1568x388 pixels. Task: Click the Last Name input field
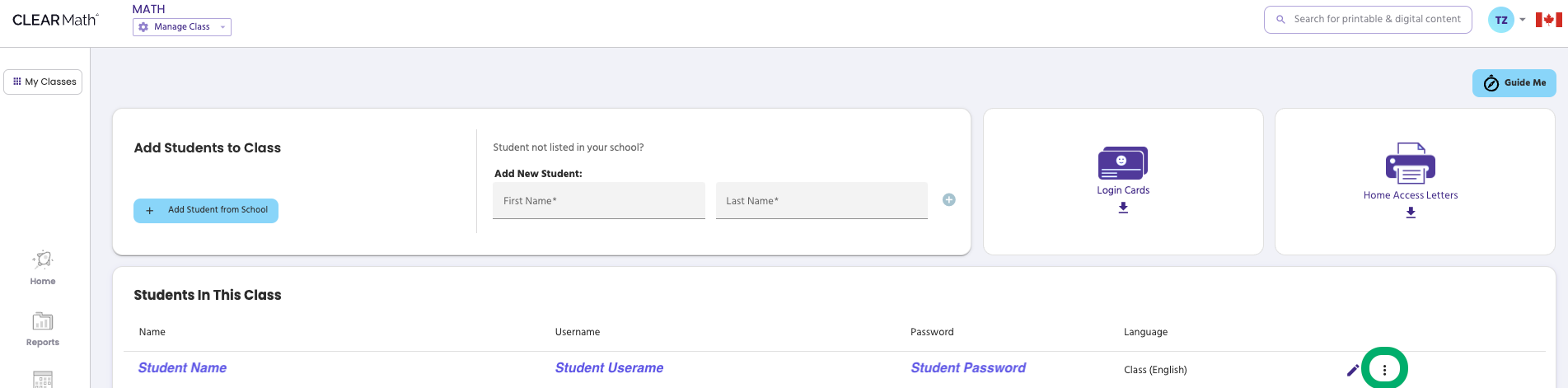[x=821, y=201]
